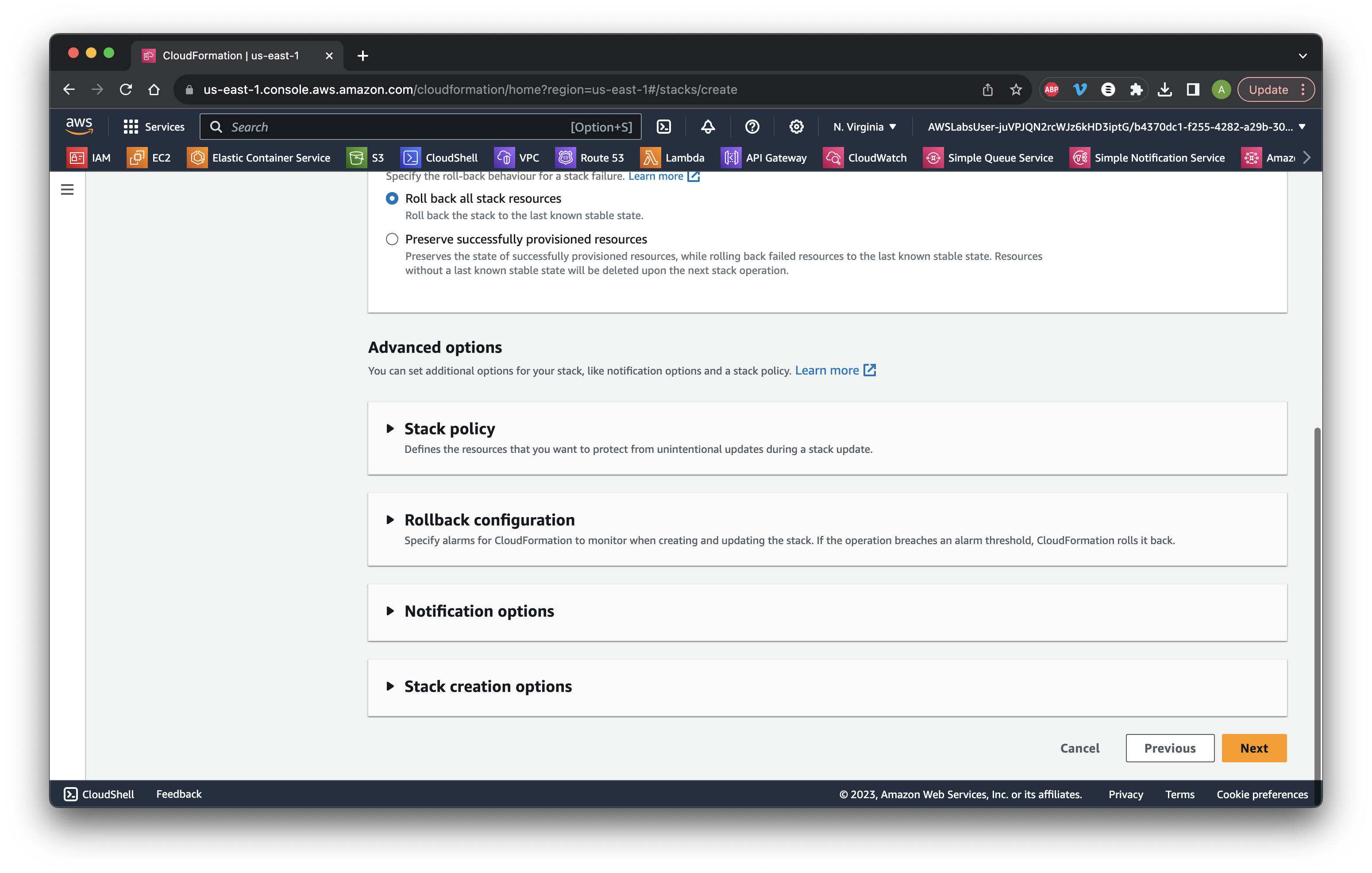Open S3 from favorites bar
Image resolution: width=1372 pixels, height=873 pixels.
(x=365, y=158)
